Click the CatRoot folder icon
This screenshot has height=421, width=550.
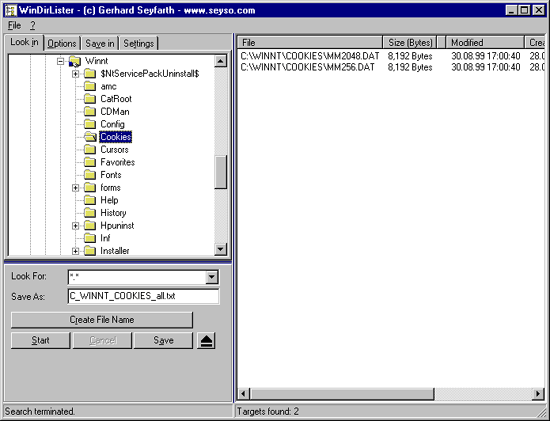90,99
